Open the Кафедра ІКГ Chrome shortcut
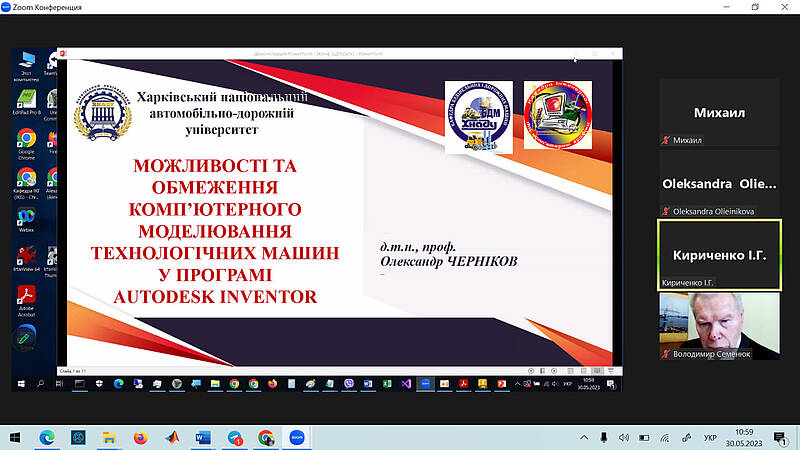The image size is (800, 450). tap(26, 184)
